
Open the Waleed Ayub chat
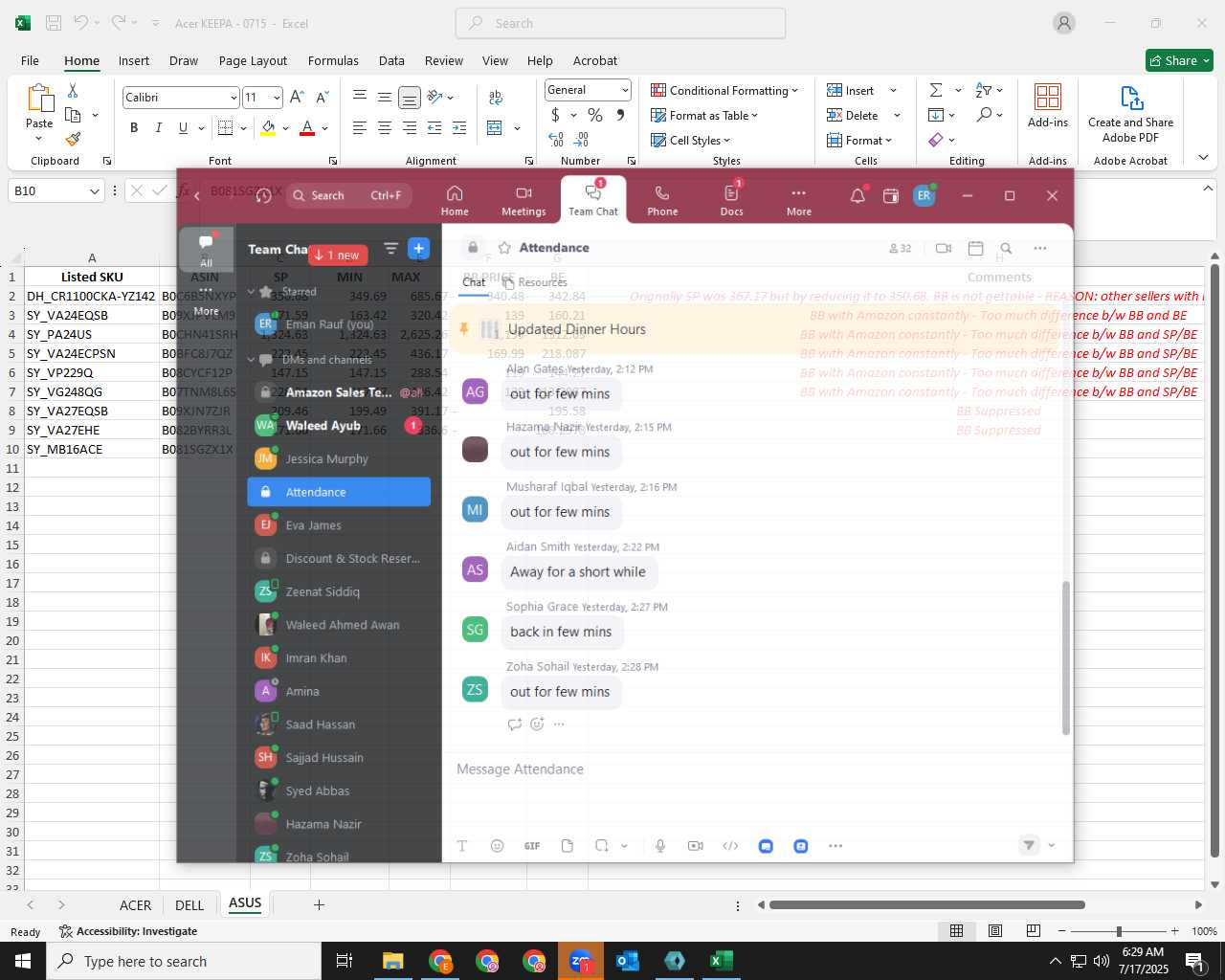[x=339, y=426]
